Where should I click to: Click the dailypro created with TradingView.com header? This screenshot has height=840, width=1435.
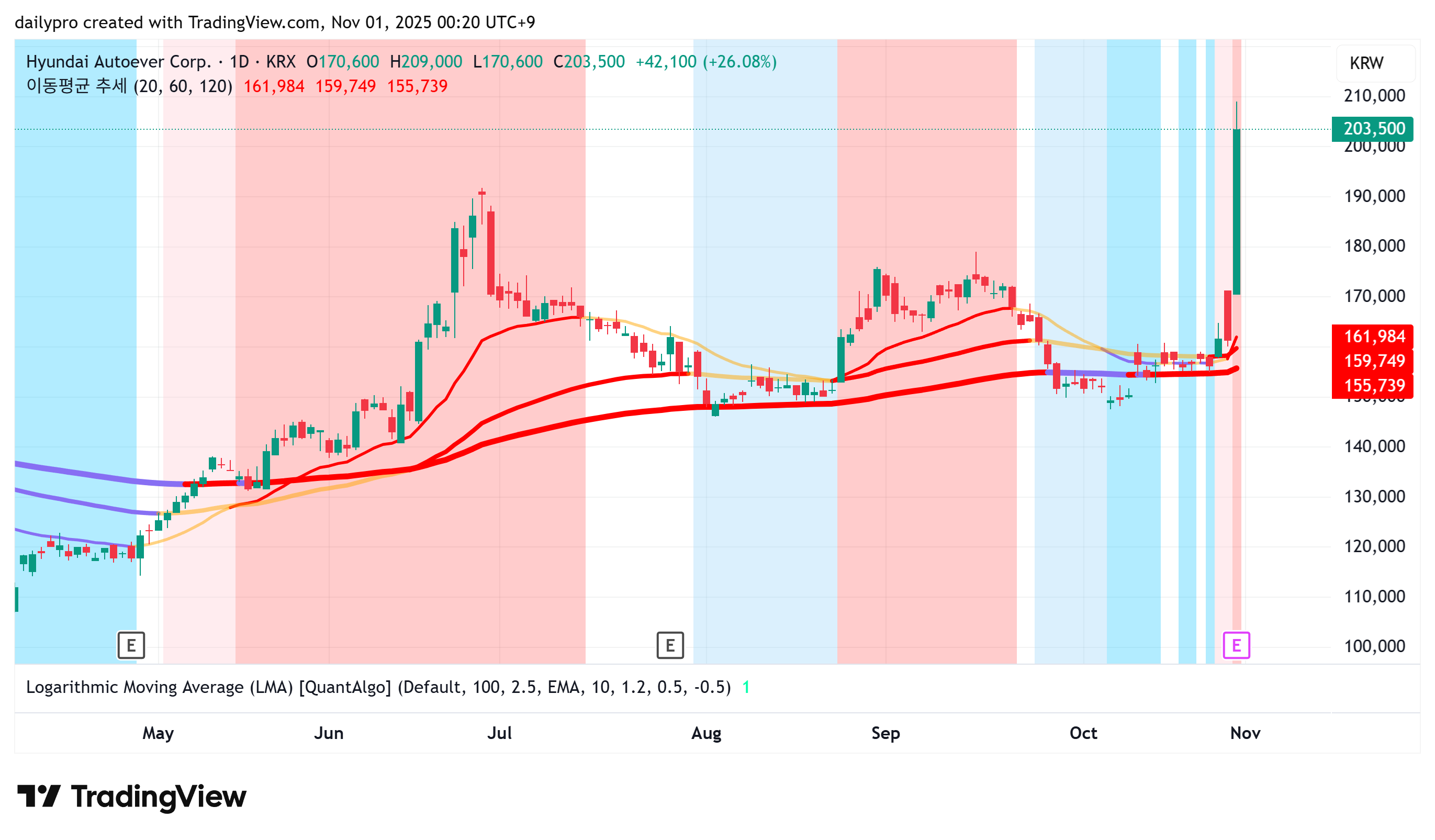(274, 22)
